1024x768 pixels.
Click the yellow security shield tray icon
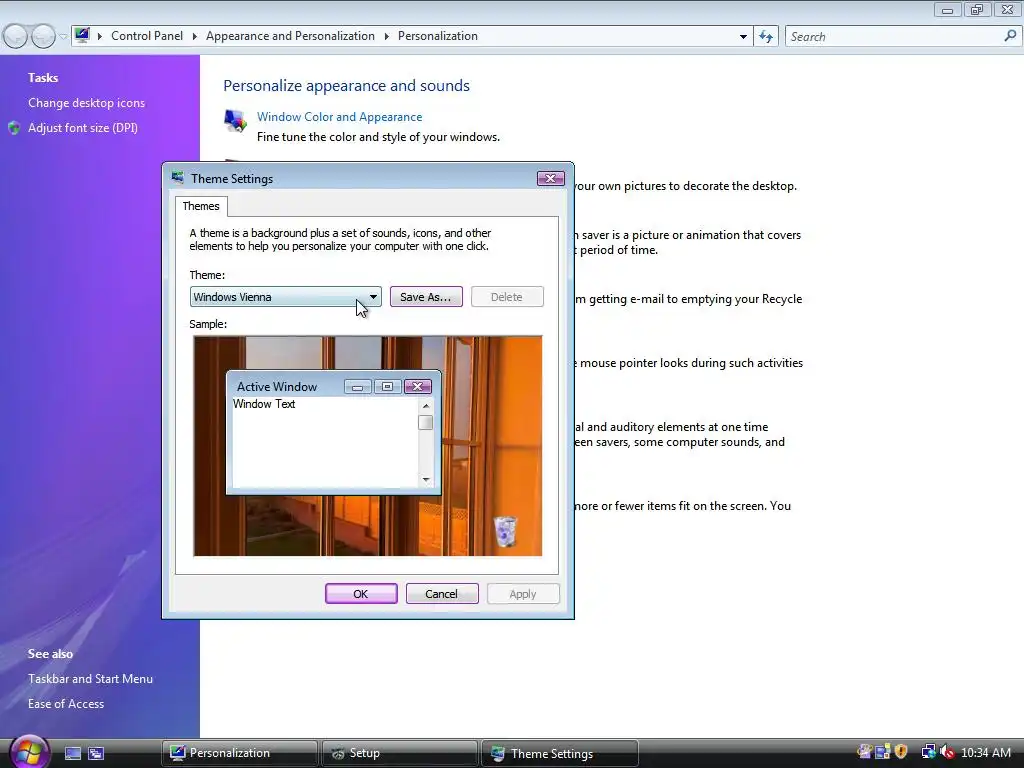[901, 752]
